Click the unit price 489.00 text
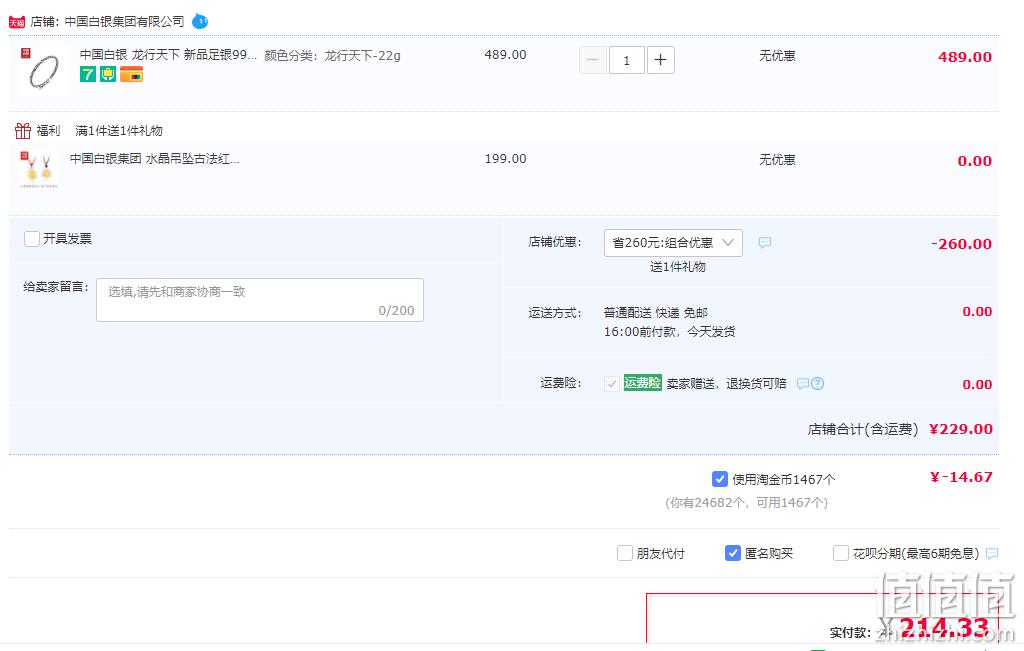The image size is (1024, 651). pos(505,55)
